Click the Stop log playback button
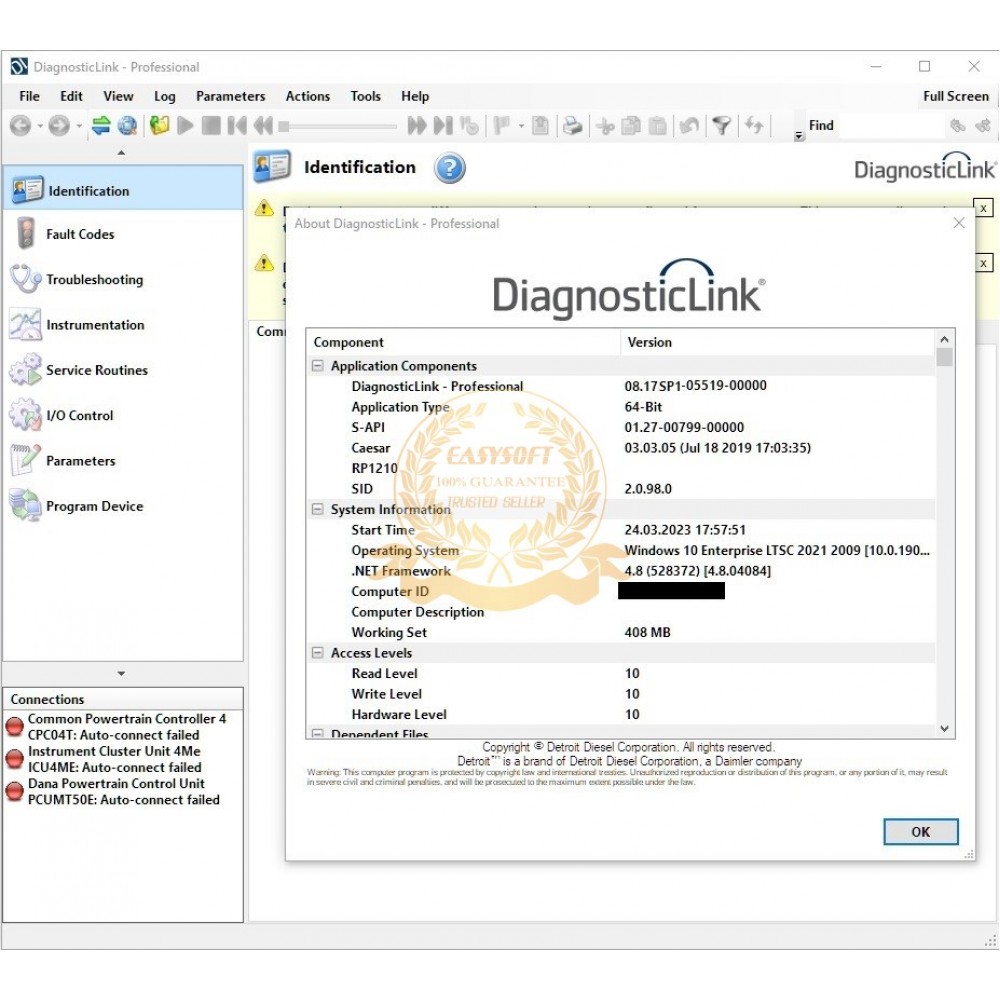This screenshot has width=1000, height=1000. tap(211, 126)
